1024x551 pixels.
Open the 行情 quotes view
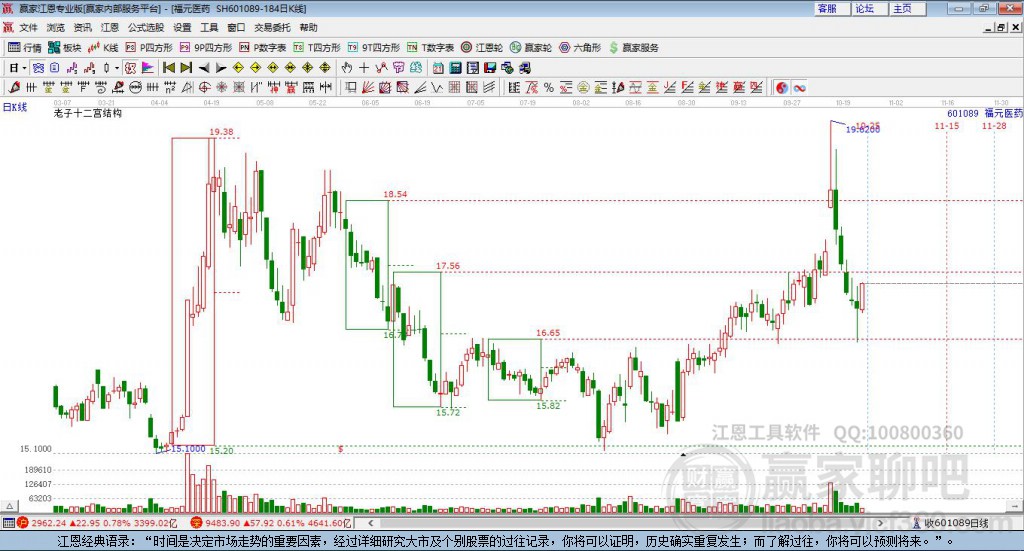pyautogui.click(x=25, y=48)
